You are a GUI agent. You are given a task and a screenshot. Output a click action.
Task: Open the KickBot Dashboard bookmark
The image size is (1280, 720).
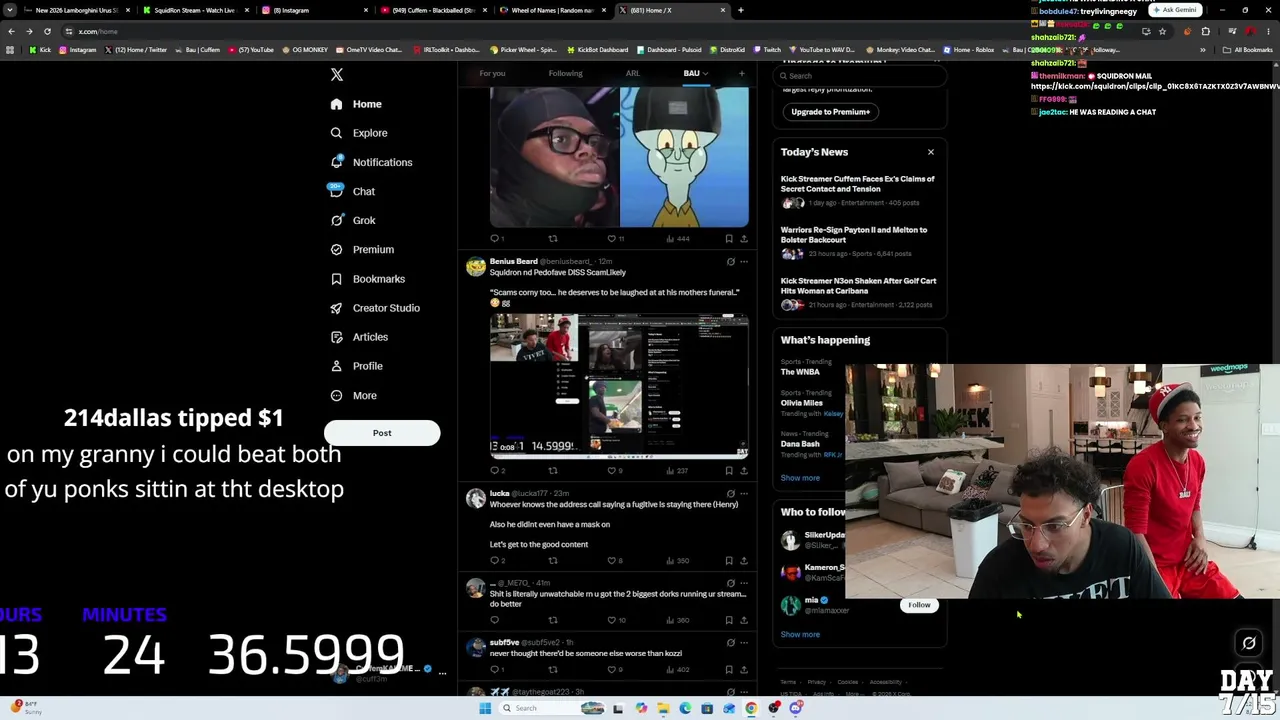[598, 50]
